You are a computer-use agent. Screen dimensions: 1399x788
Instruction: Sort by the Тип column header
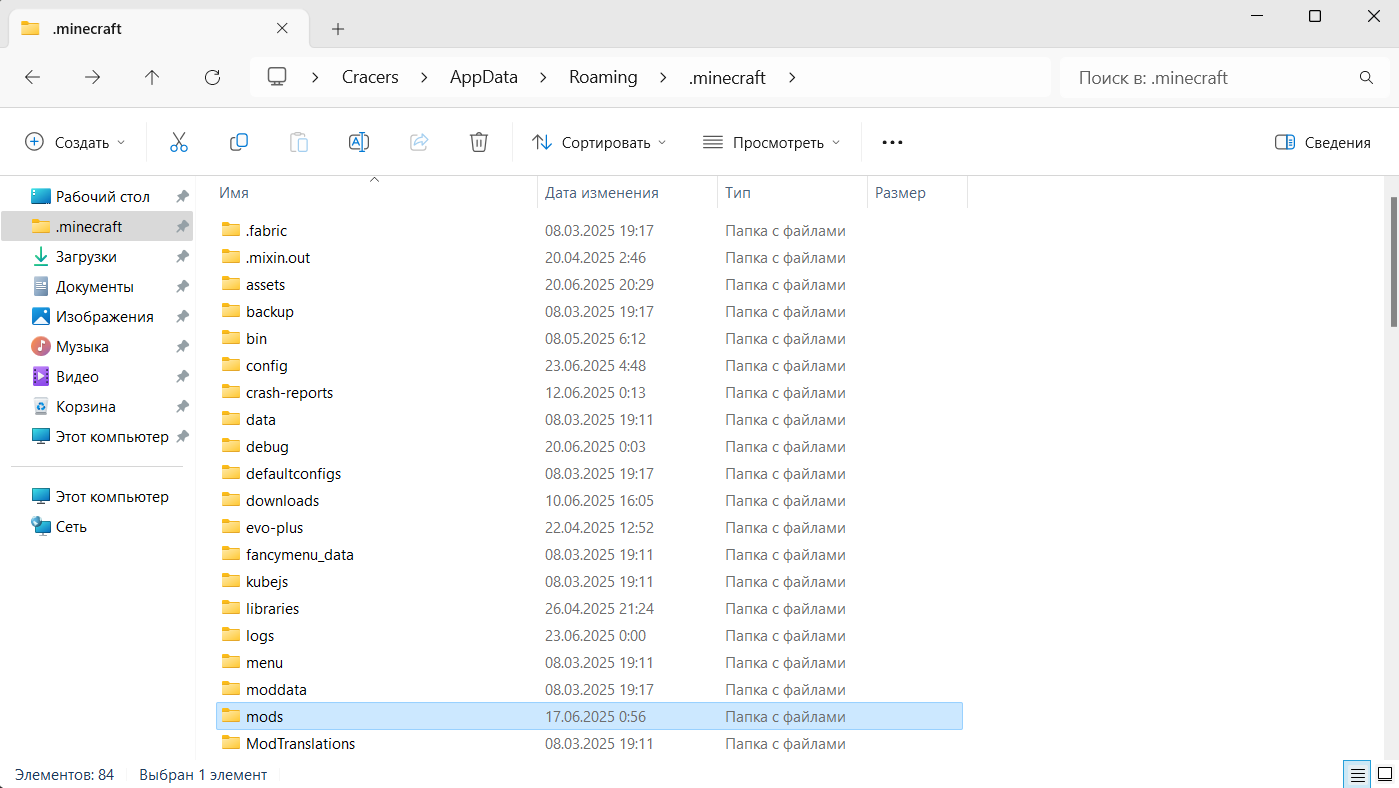792,193
